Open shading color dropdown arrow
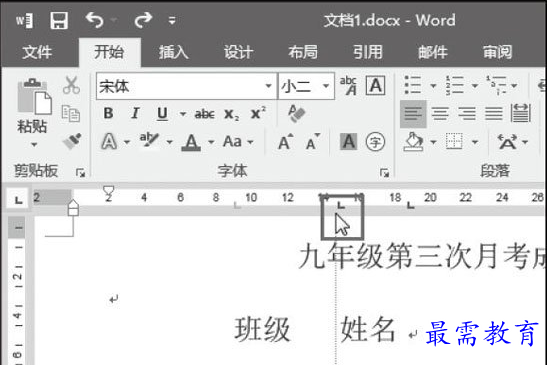 click(433, 142)
